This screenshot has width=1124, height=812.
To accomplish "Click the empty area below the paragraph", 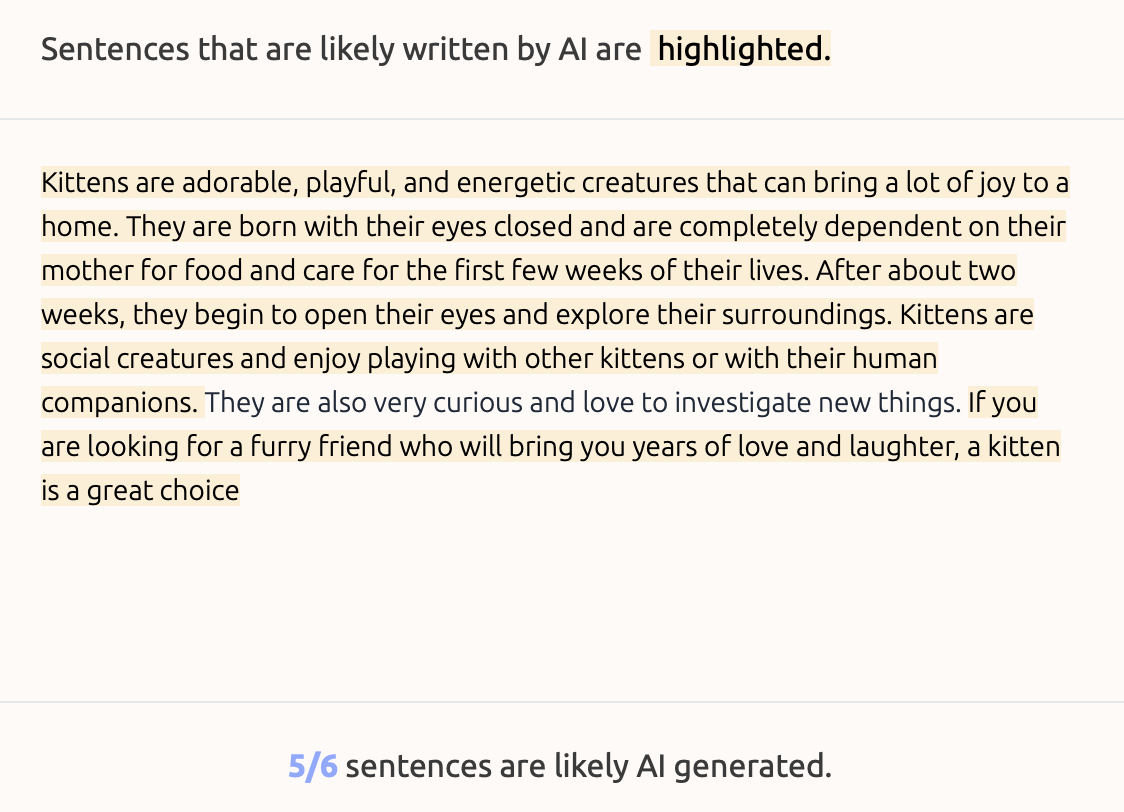I will [x=560, y=610].
